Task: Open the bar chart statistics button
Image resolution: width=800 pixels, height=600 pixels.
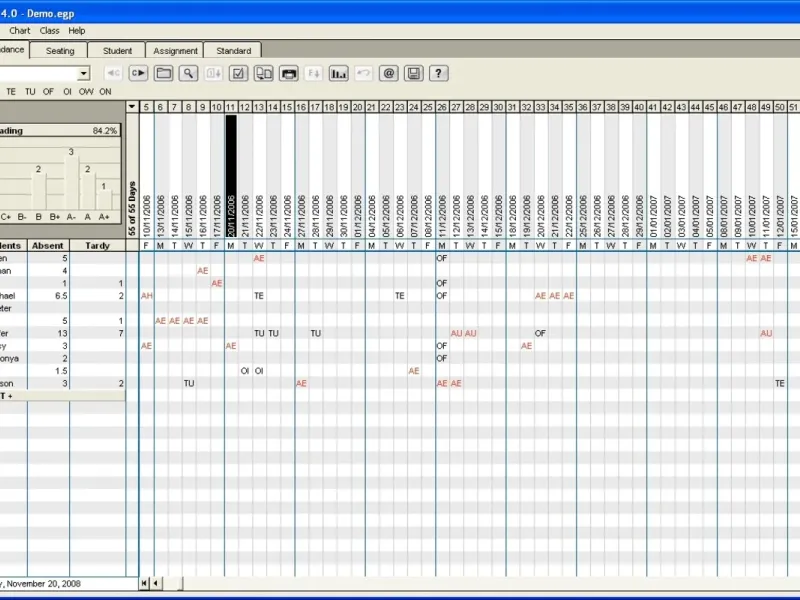Action: [338, 73]
